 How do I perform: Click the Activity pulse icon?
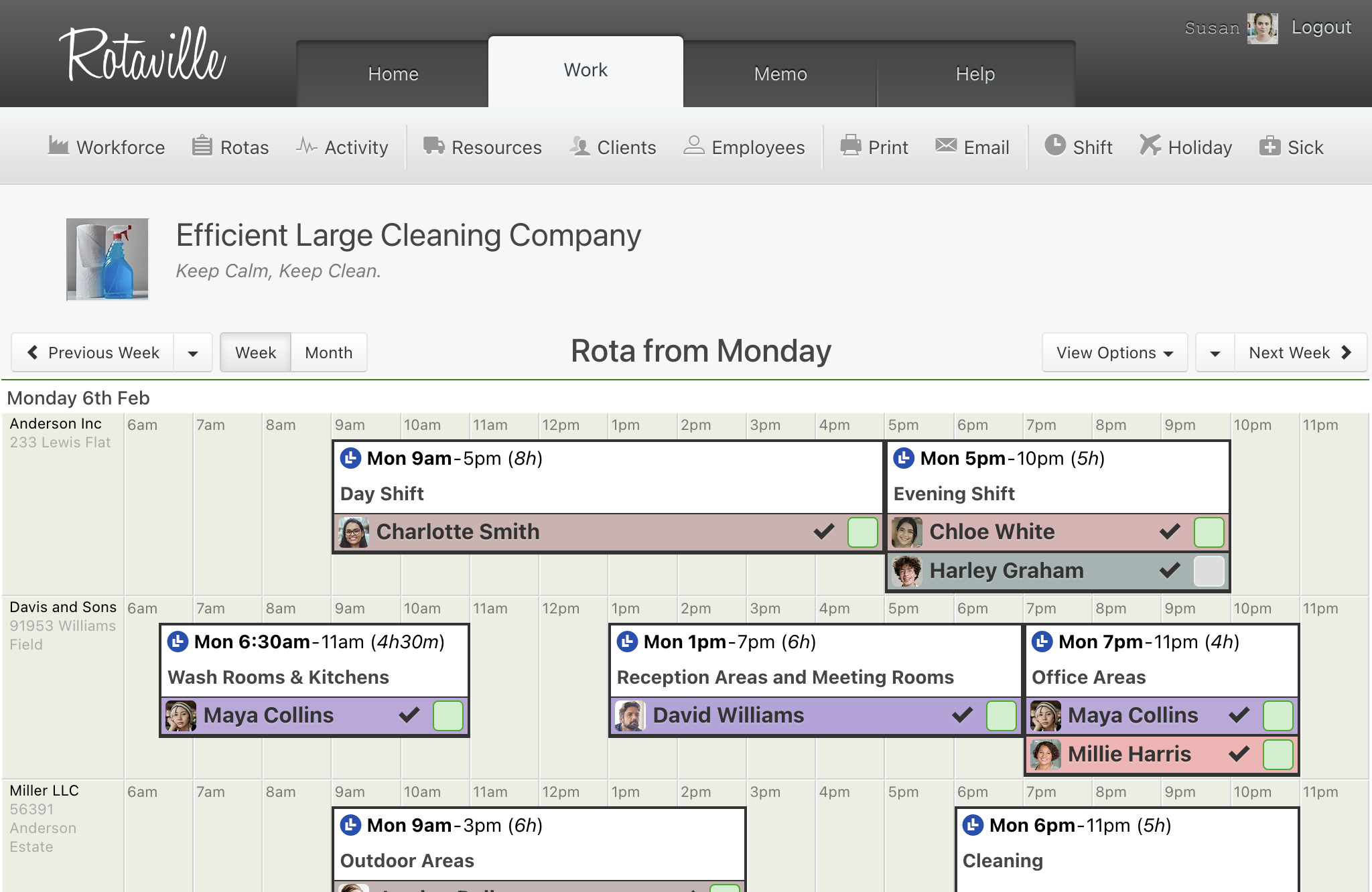click(306, 145)
